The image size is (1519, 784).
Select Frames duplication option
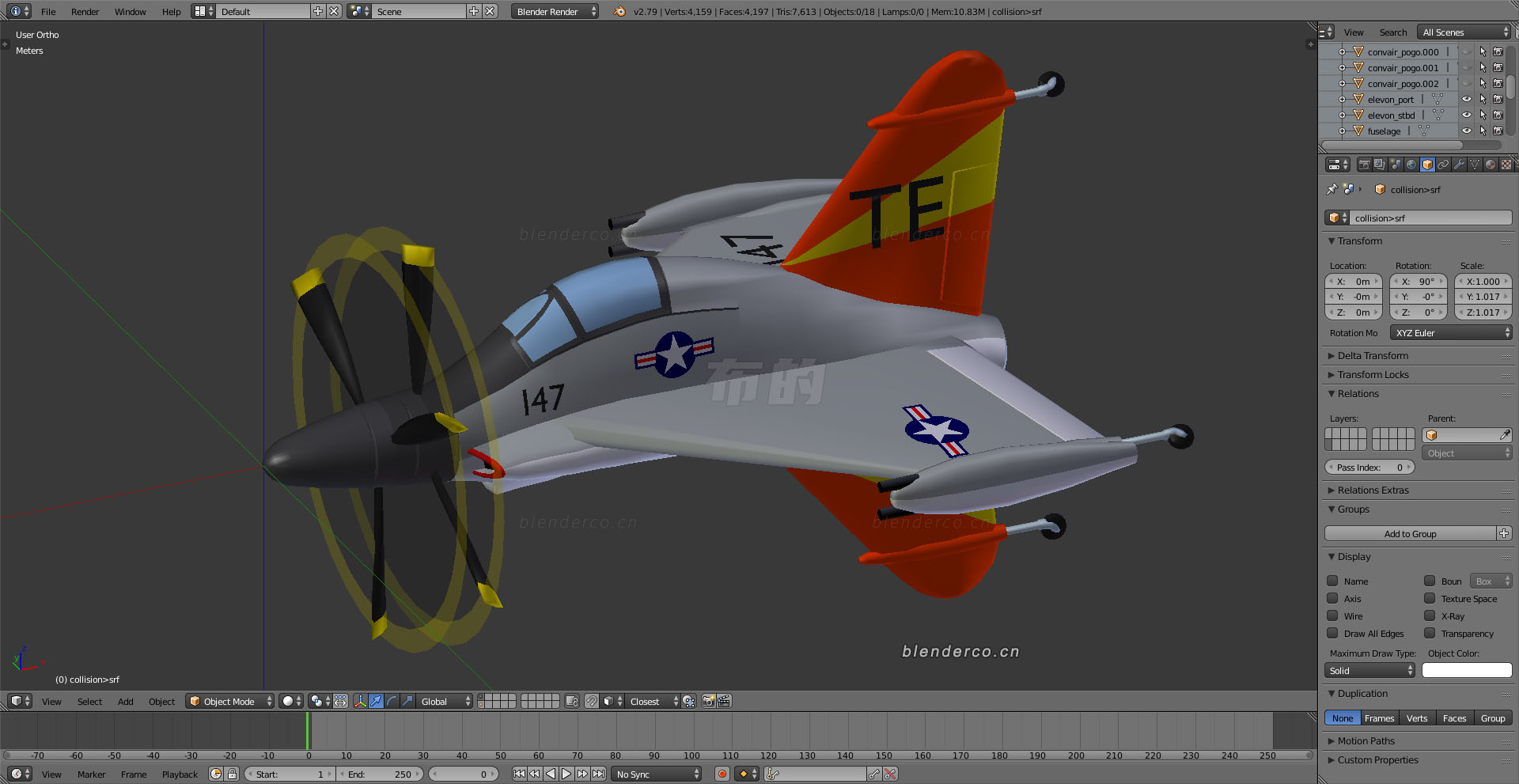click(x=1379, y=718)
